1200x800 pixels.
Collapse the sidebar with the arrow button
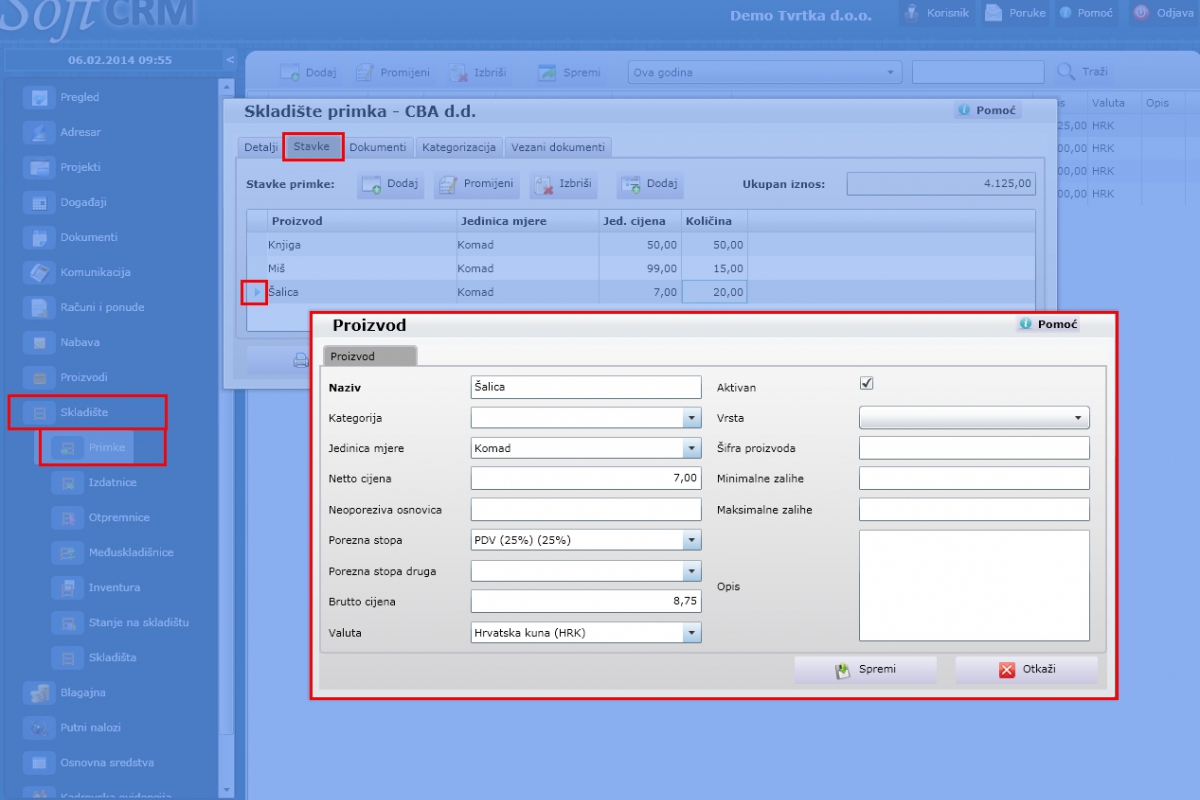pyautogui.click(x=230, y=60)
